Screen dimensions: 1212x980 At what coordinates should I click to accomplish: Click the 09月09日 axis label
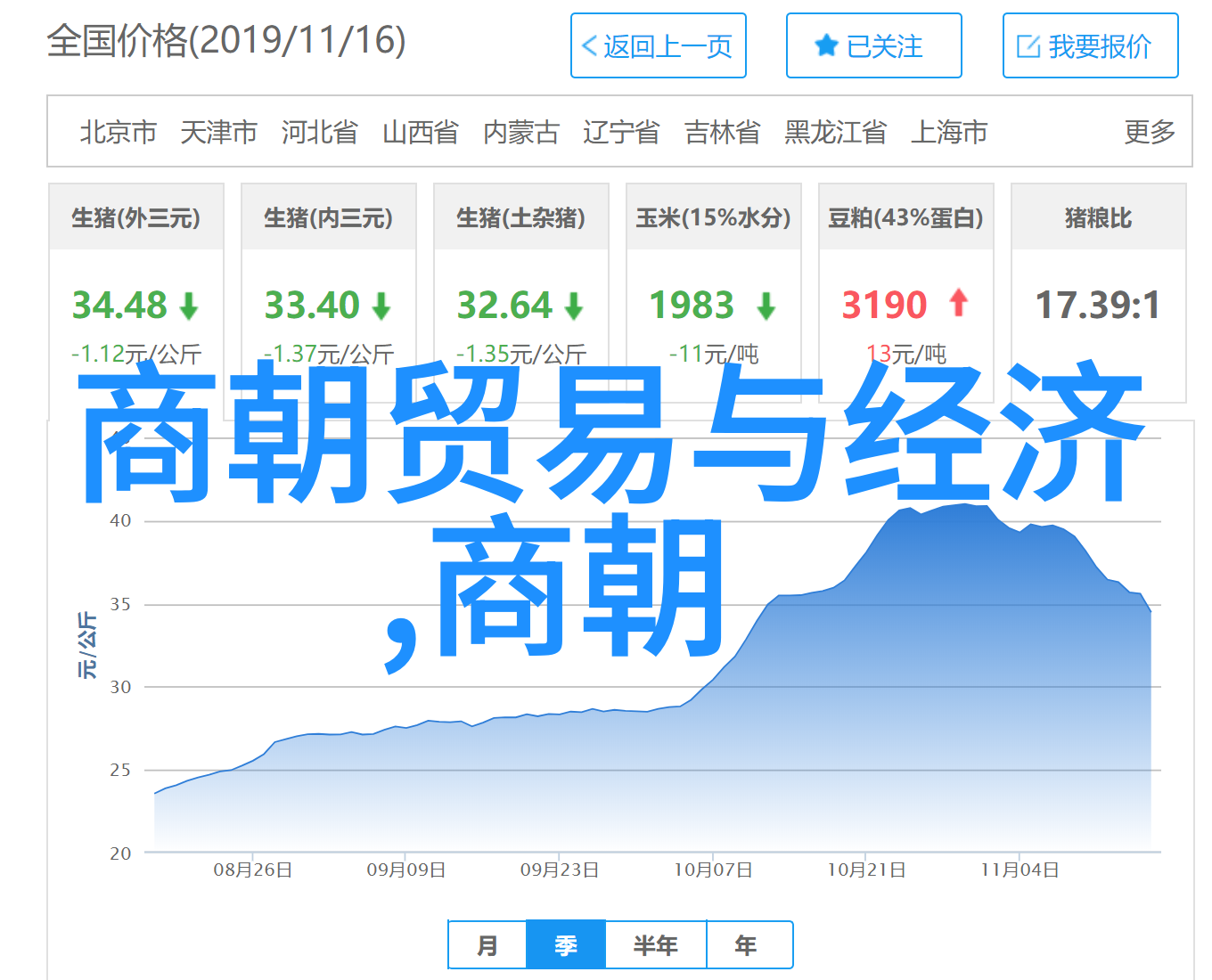tap(406, 870)
